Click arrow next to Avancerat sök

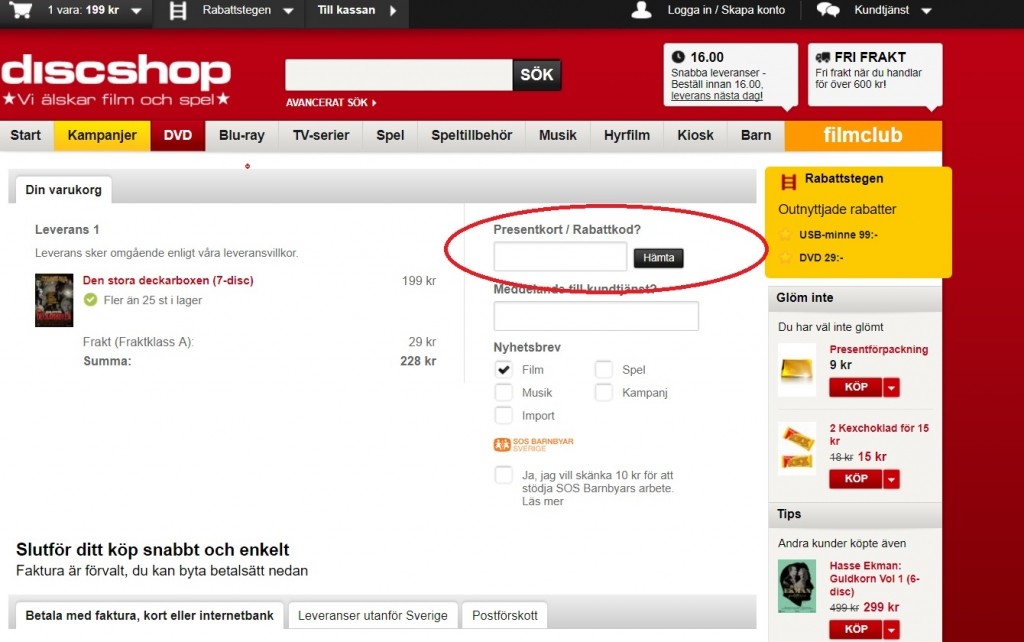[x=374, y=103]
